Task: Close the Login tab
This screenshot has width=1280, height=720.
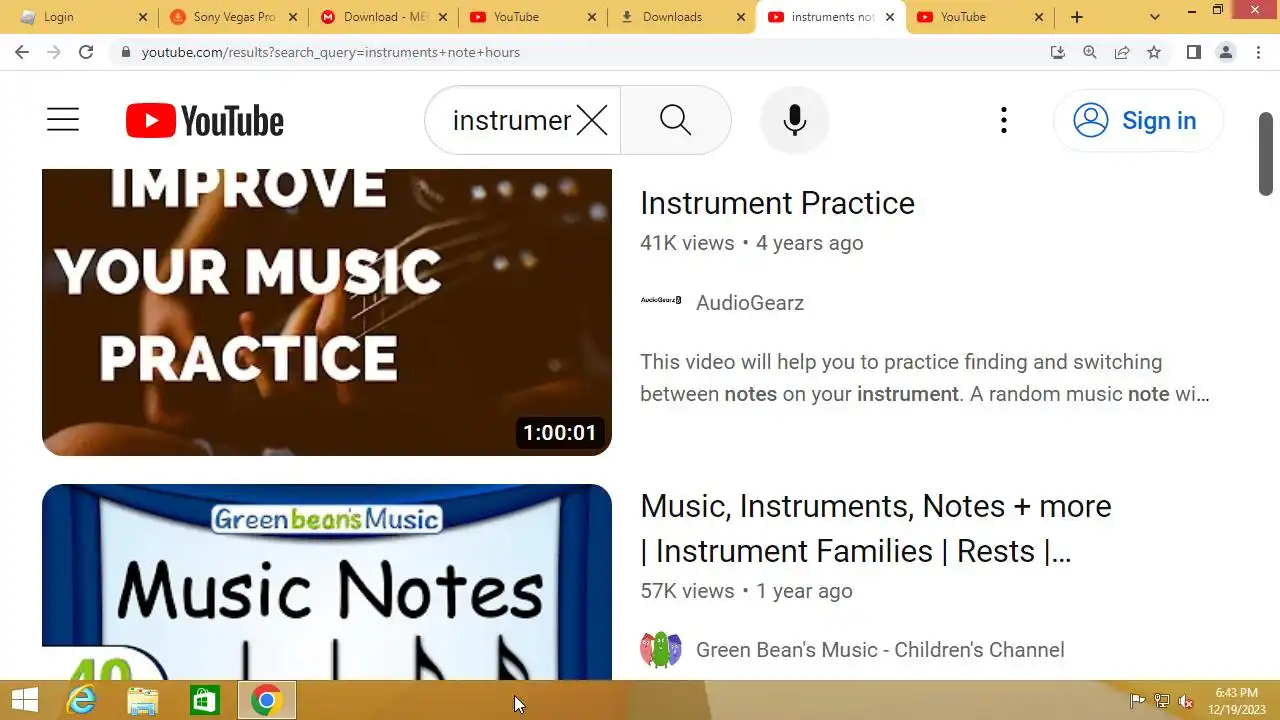Action: coord(142,17)
